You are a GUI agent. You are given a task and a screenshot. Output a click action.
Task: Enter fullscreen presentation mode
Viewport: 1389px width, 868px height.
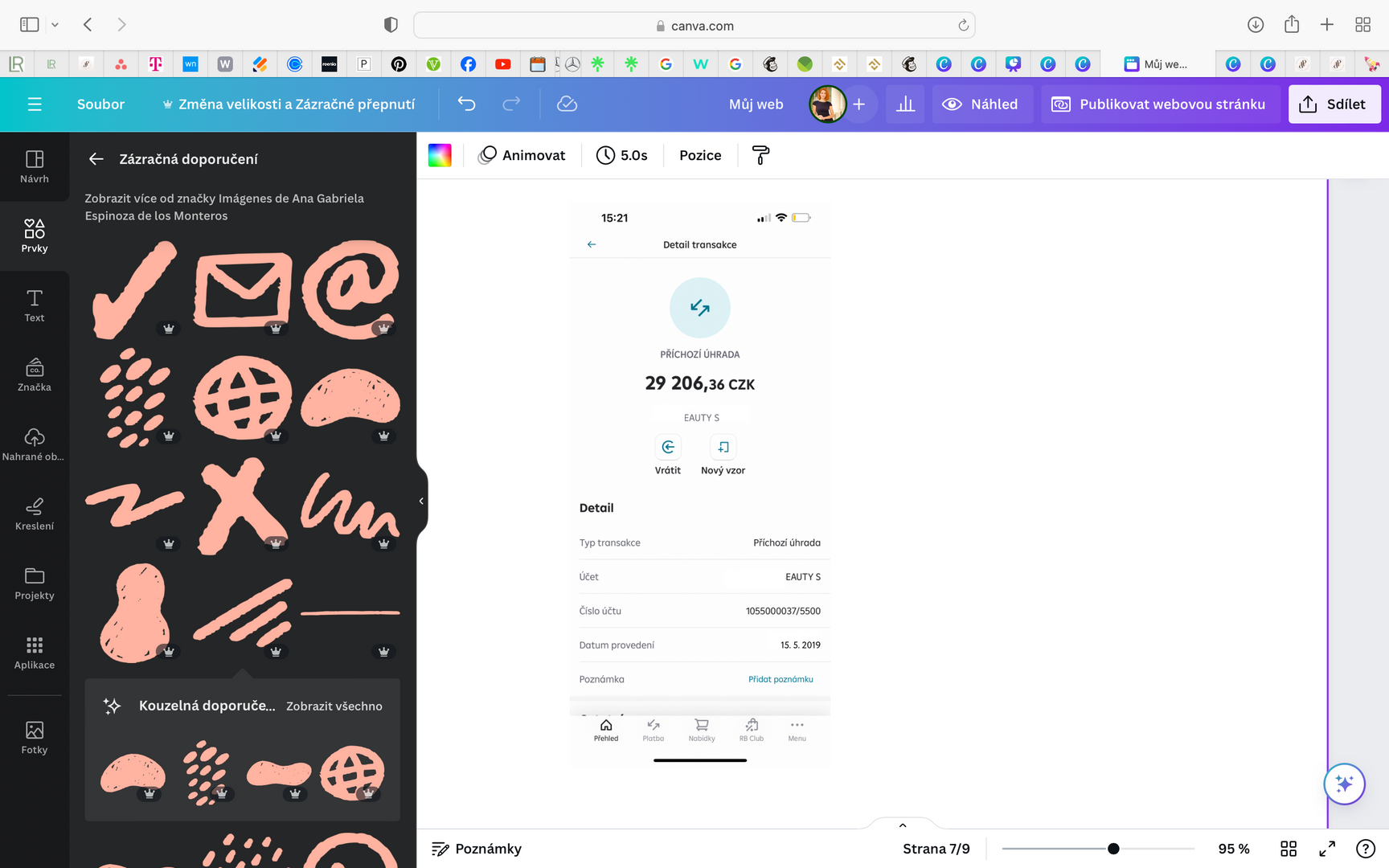click(1327, 849)
